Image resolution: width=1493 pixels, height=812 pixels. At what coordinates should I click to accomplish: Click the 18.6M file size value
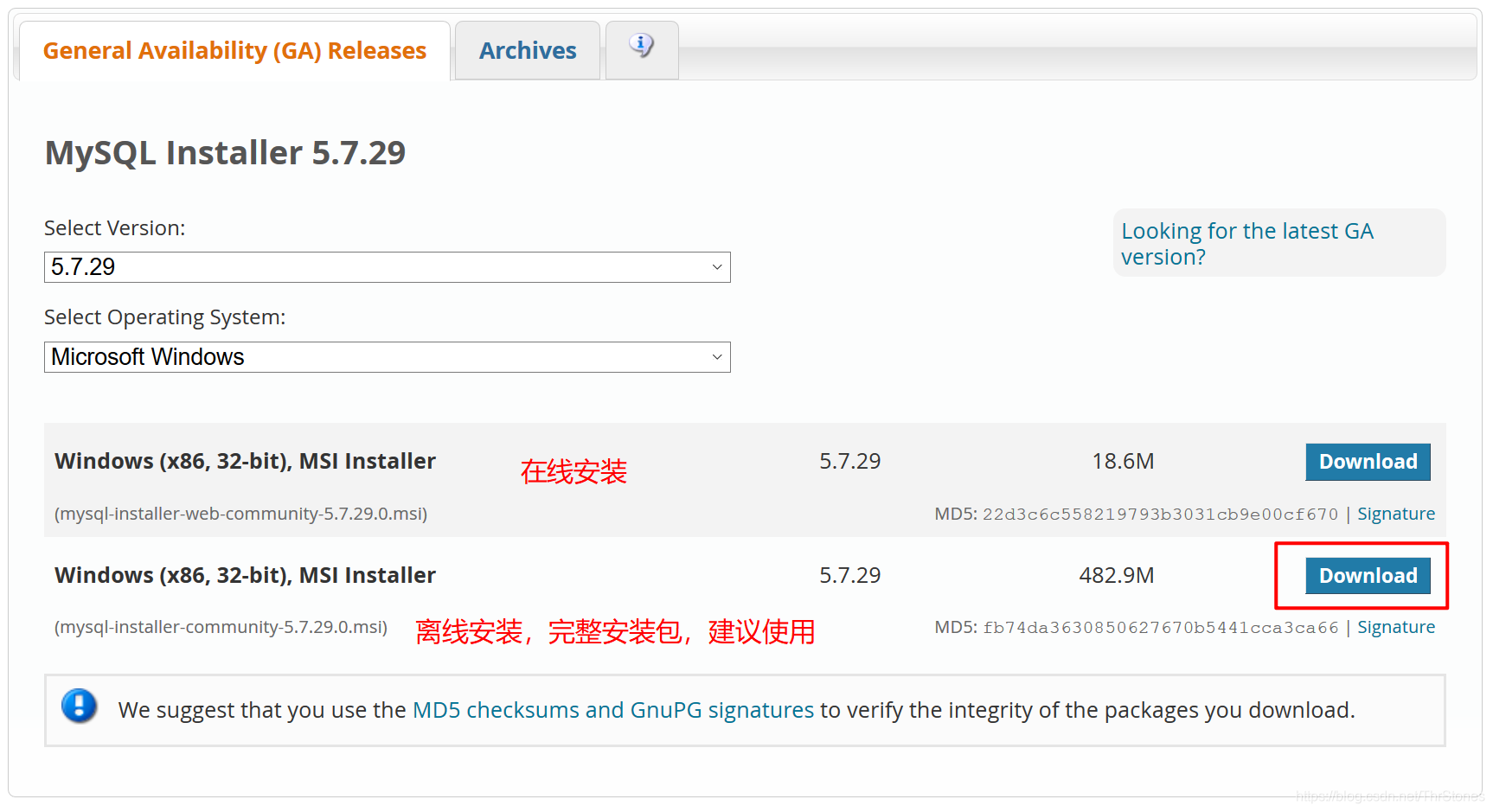(1123, 462)
